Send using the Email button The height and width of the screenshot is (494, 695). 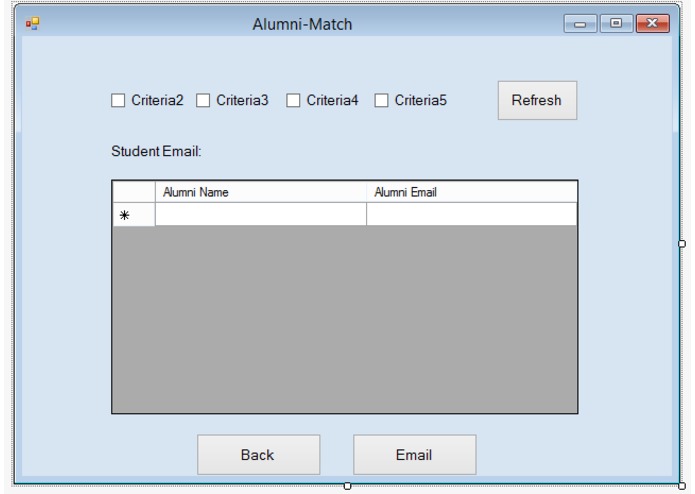click(414, 455)
